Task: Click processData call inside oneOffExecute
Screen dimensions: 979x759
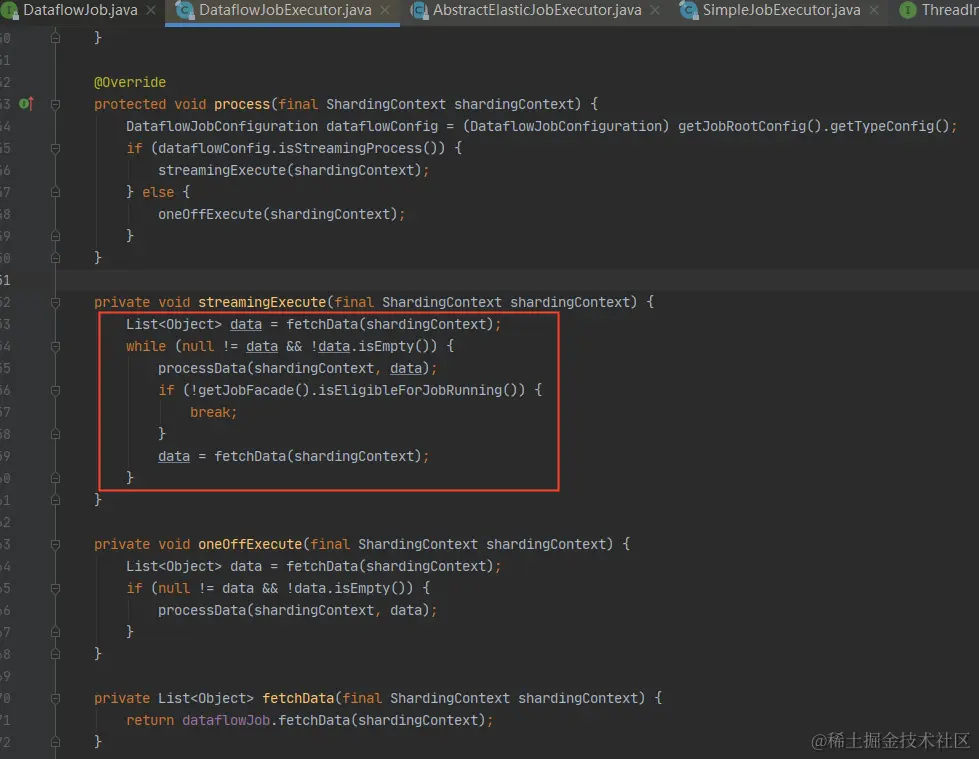Action: coord(202,610)
